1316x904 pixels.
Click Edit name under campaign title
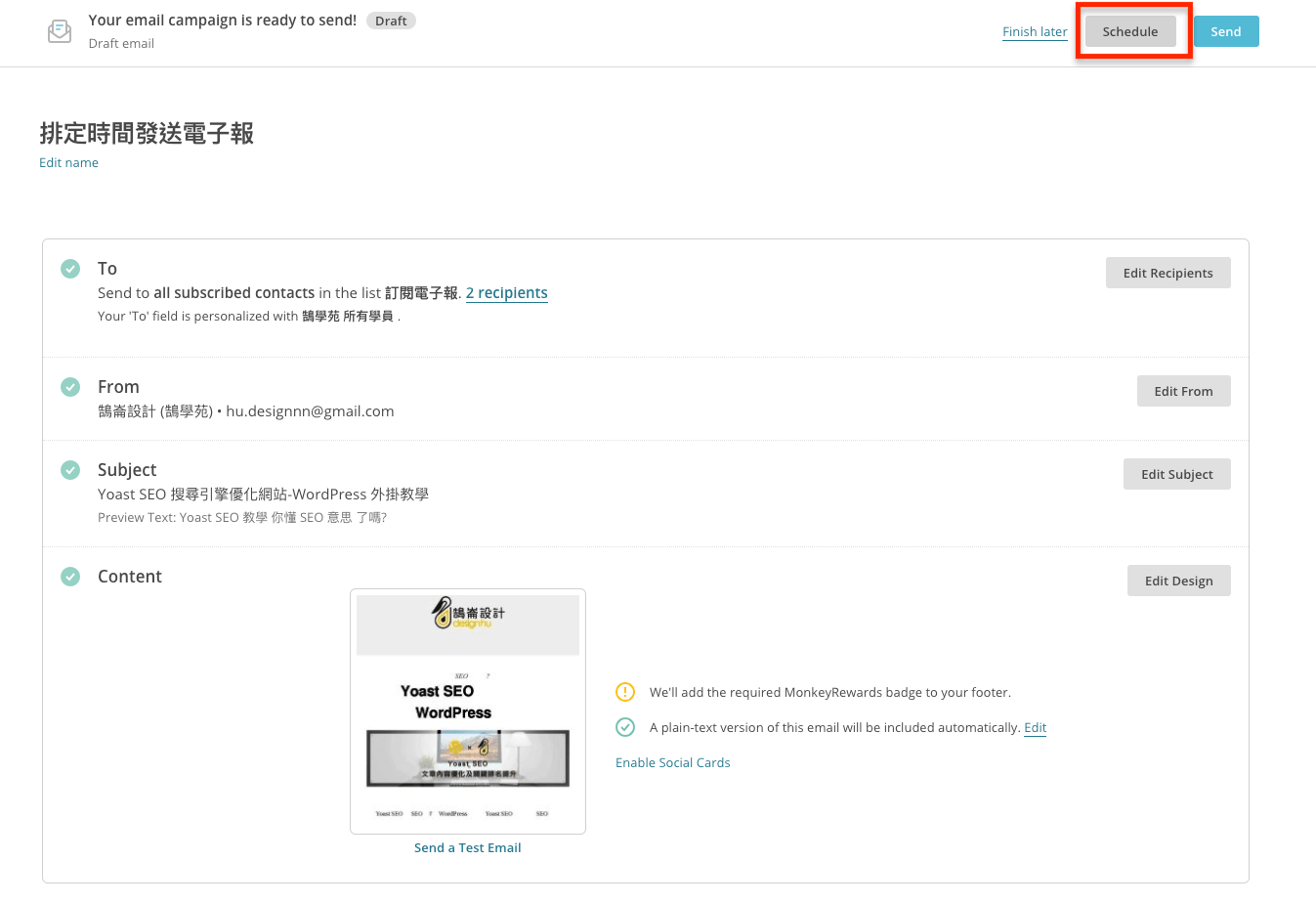coord(68,162)
